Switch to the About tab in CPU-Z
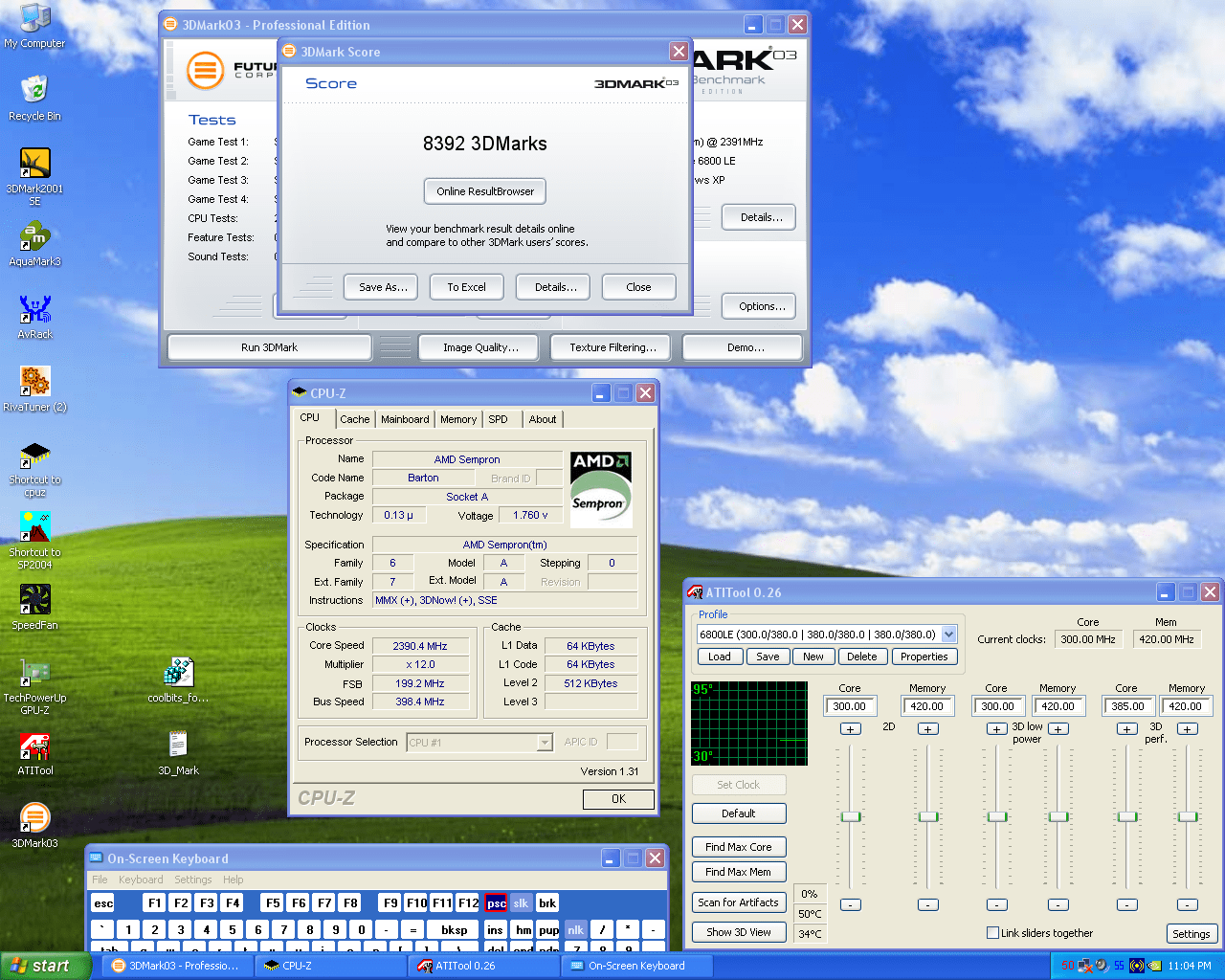This screenshot has width=1225, height=980. tap(543, 419)
